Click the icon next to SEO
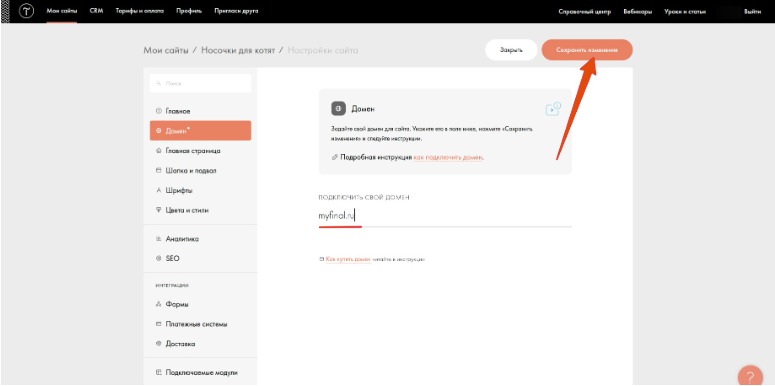The image size is (775, 386). (x=159, y=258)
